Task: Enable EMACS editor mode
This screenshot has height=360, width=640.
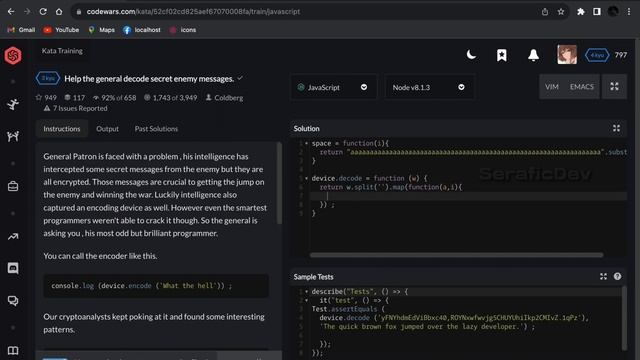Action: point(582,87)
